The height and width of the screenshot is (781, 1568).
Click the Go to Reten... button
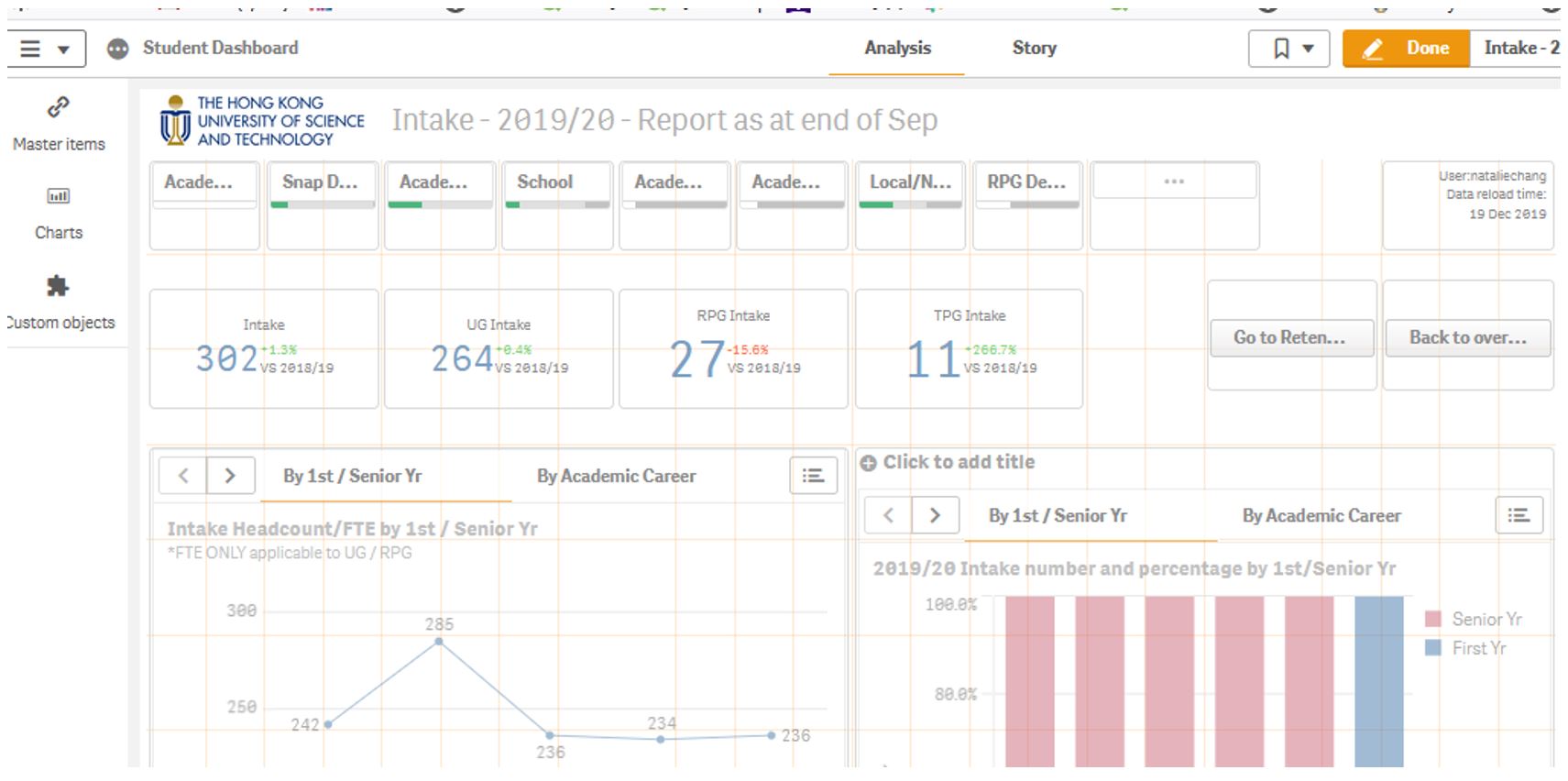tap(1290, 337)
